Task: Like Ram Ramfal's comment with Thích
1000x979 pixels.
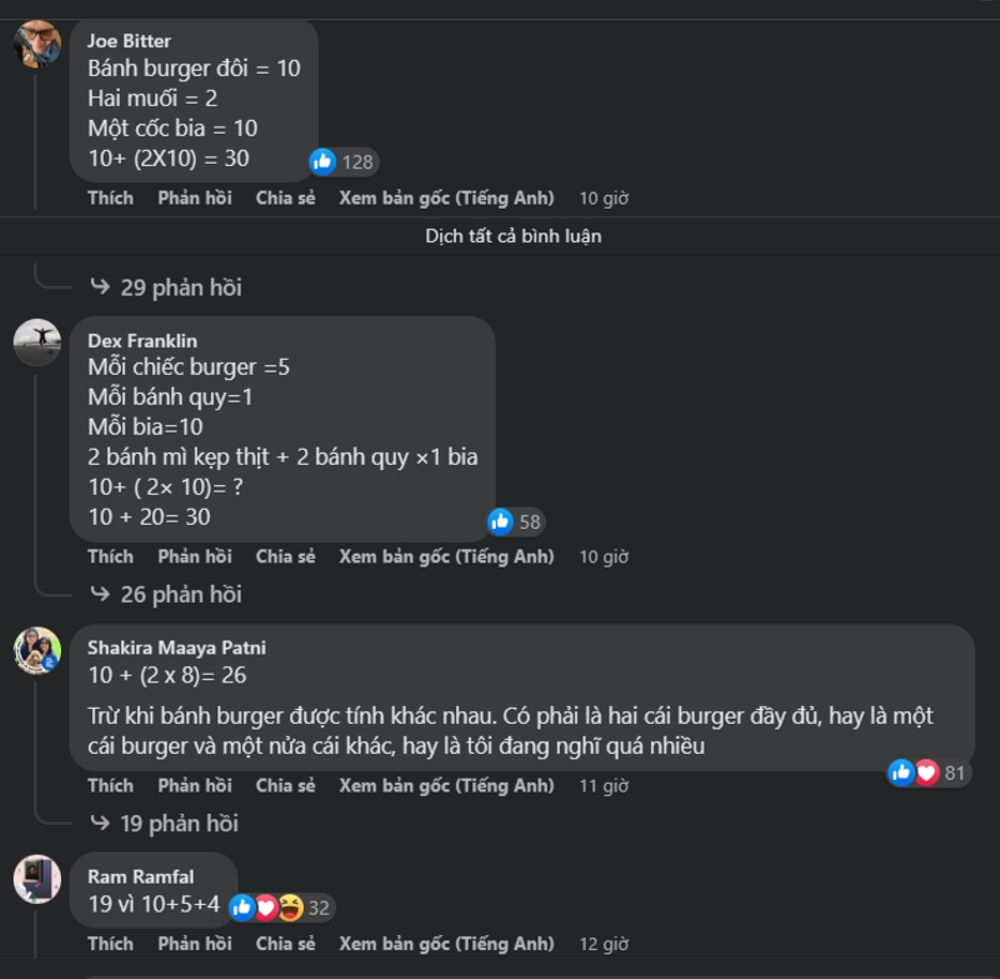Action: pyautogui.click(x=110, y=944)
